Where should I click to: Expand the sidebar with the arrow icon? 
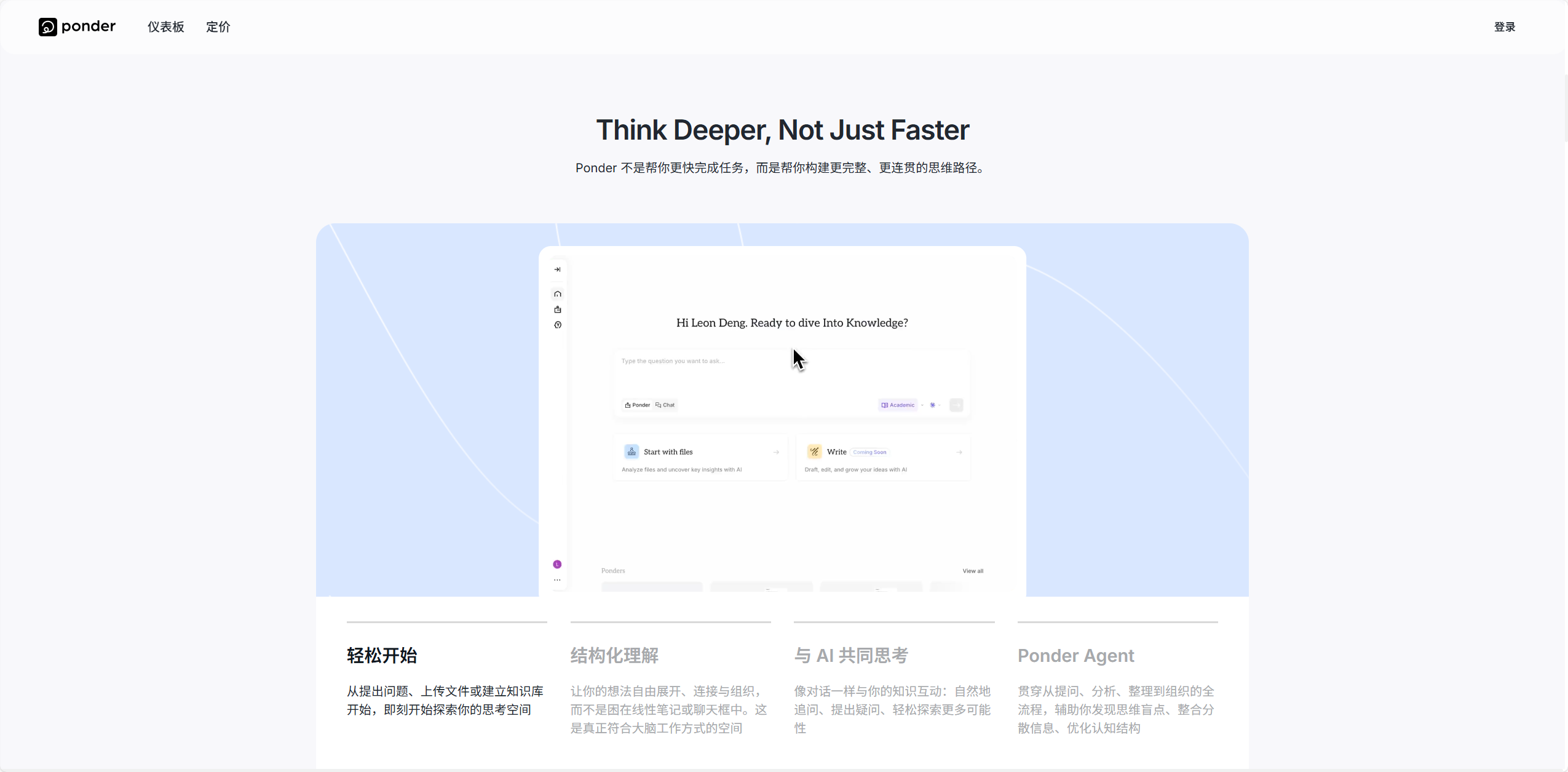557,269
